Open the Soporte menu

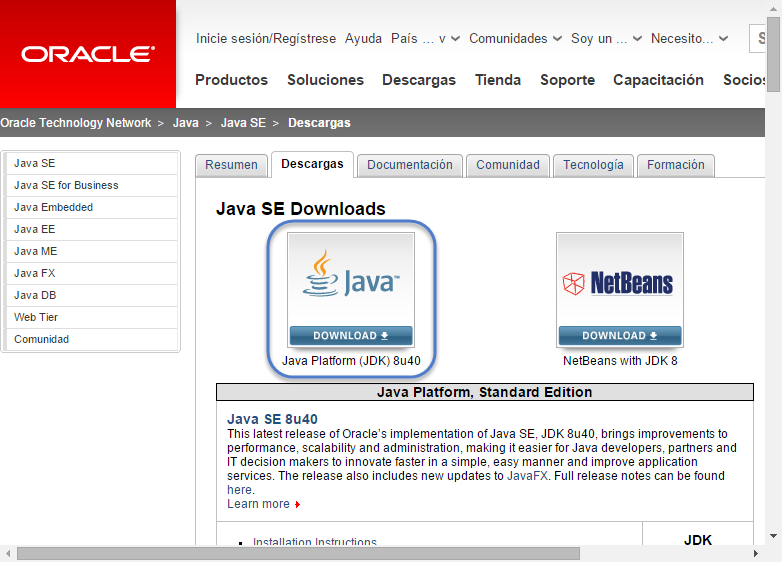pos(567,80)
